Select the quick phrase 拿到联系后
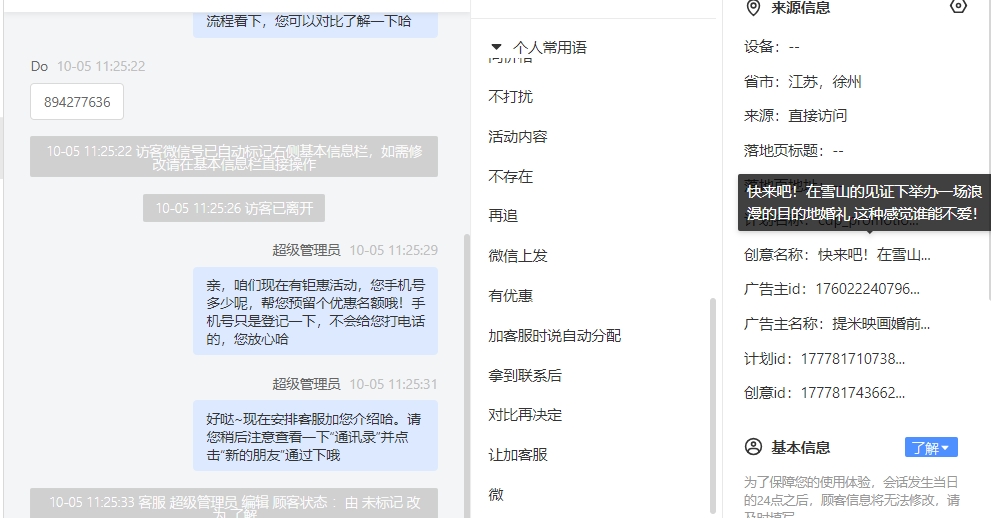 coord(525,375)
